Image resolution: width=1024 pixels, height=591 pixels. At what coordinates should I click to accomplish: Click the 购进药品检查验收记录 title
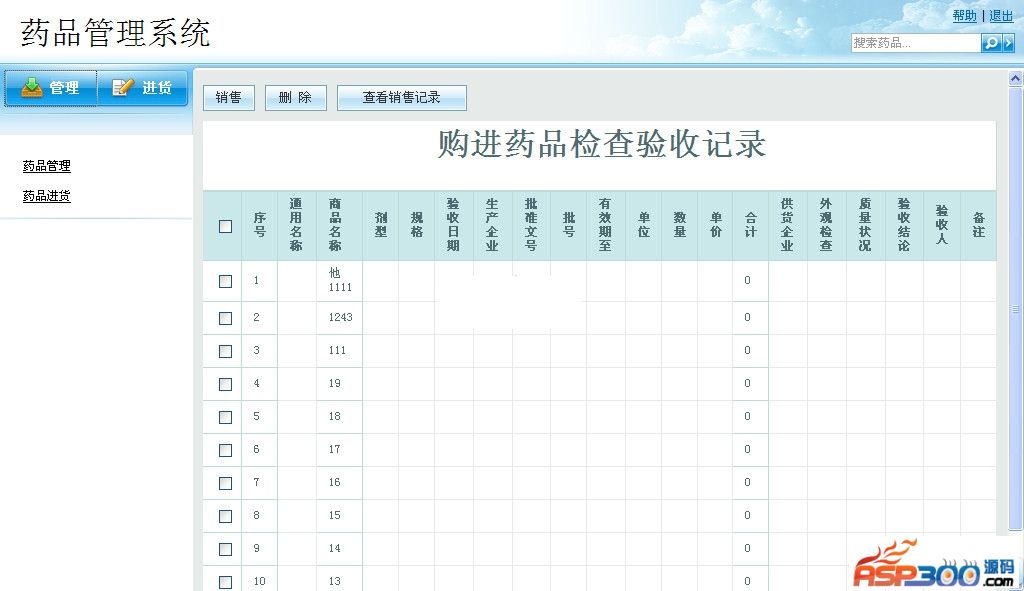pyautogui.click(x=601, y=144)
